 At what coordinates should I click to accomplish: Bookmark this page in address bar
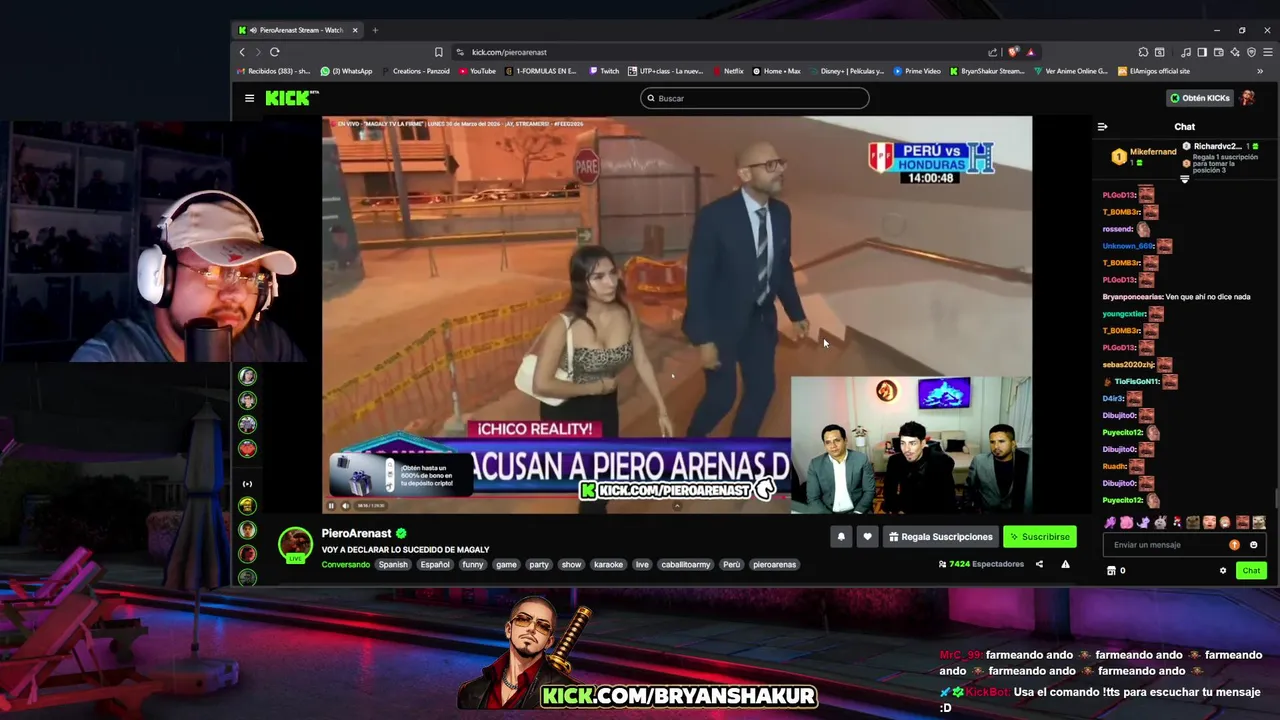point(438,52)
